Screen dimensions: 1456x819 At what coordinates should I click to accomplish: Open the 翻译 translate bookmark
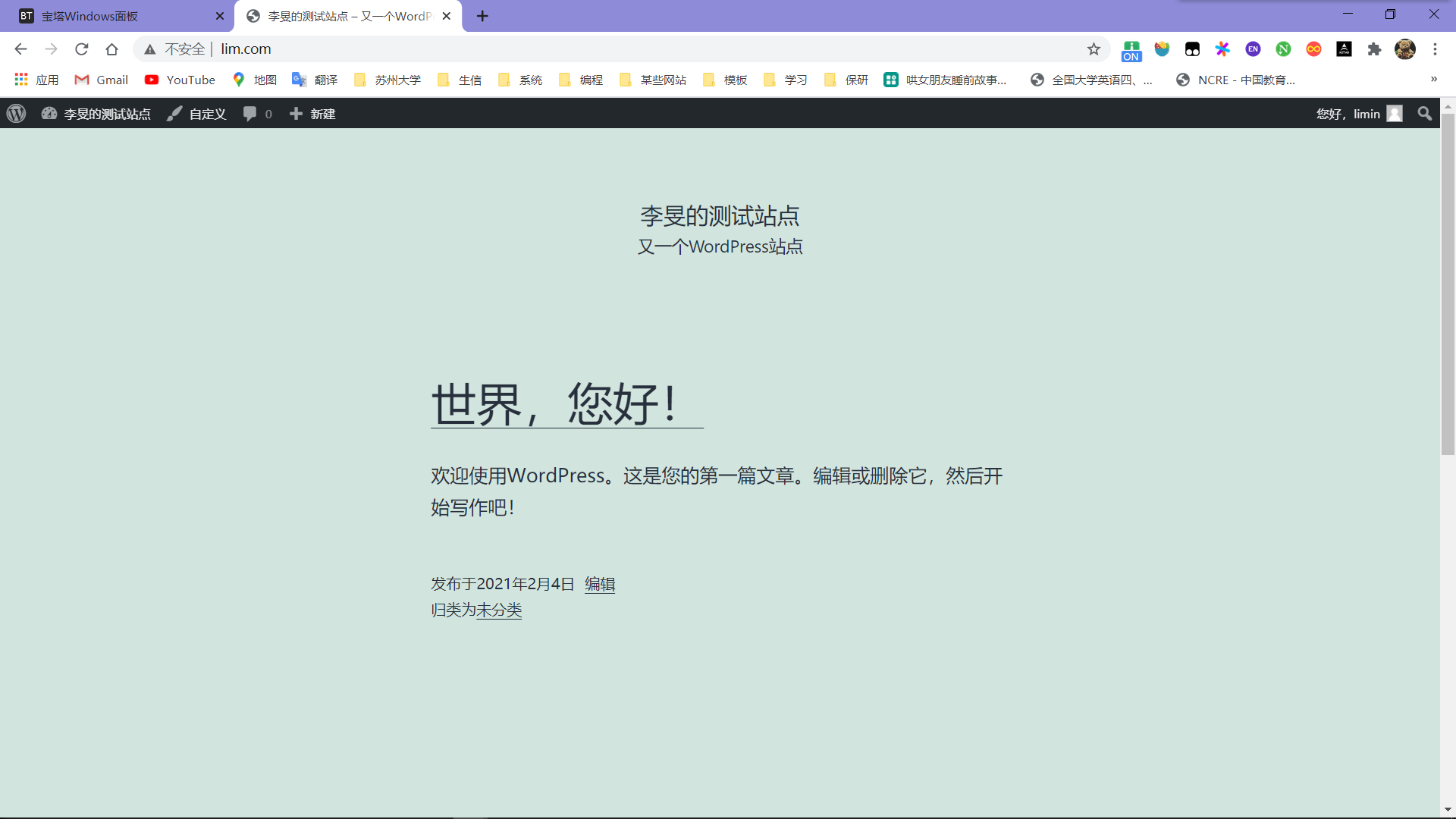coord(315,80)
